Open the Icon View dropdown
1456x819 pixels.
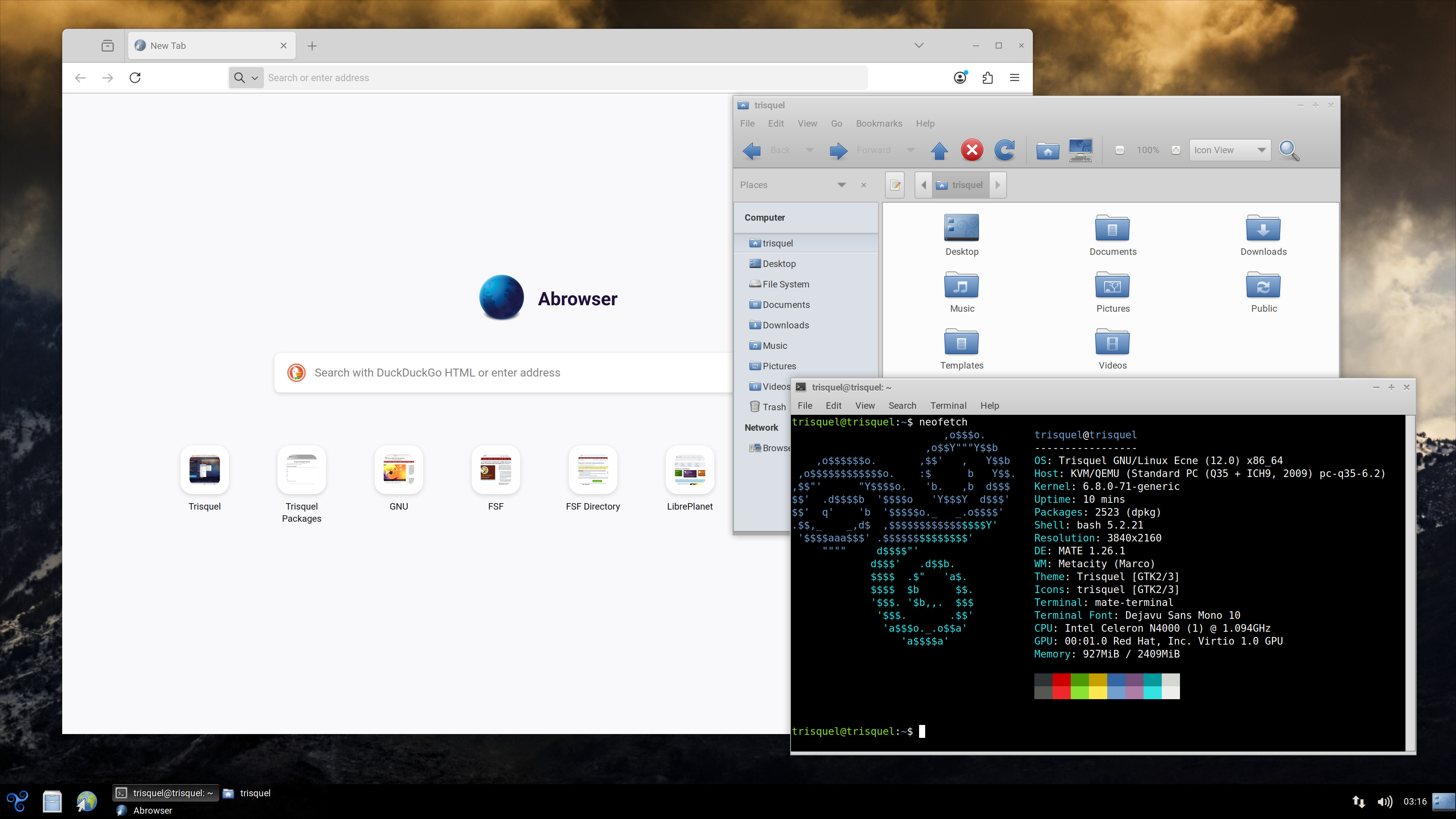click(1230, 151)
